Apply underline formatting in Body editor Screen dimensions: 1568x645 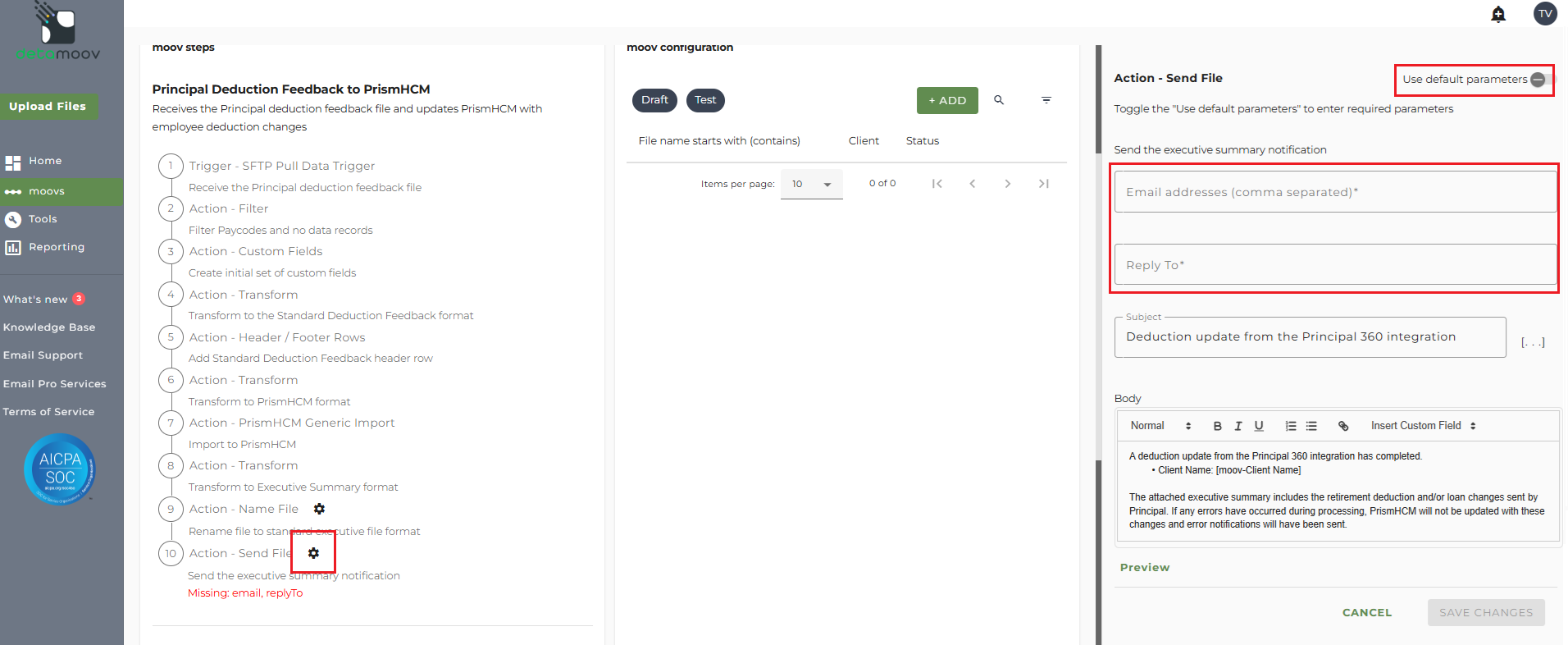click(1259, 426)
